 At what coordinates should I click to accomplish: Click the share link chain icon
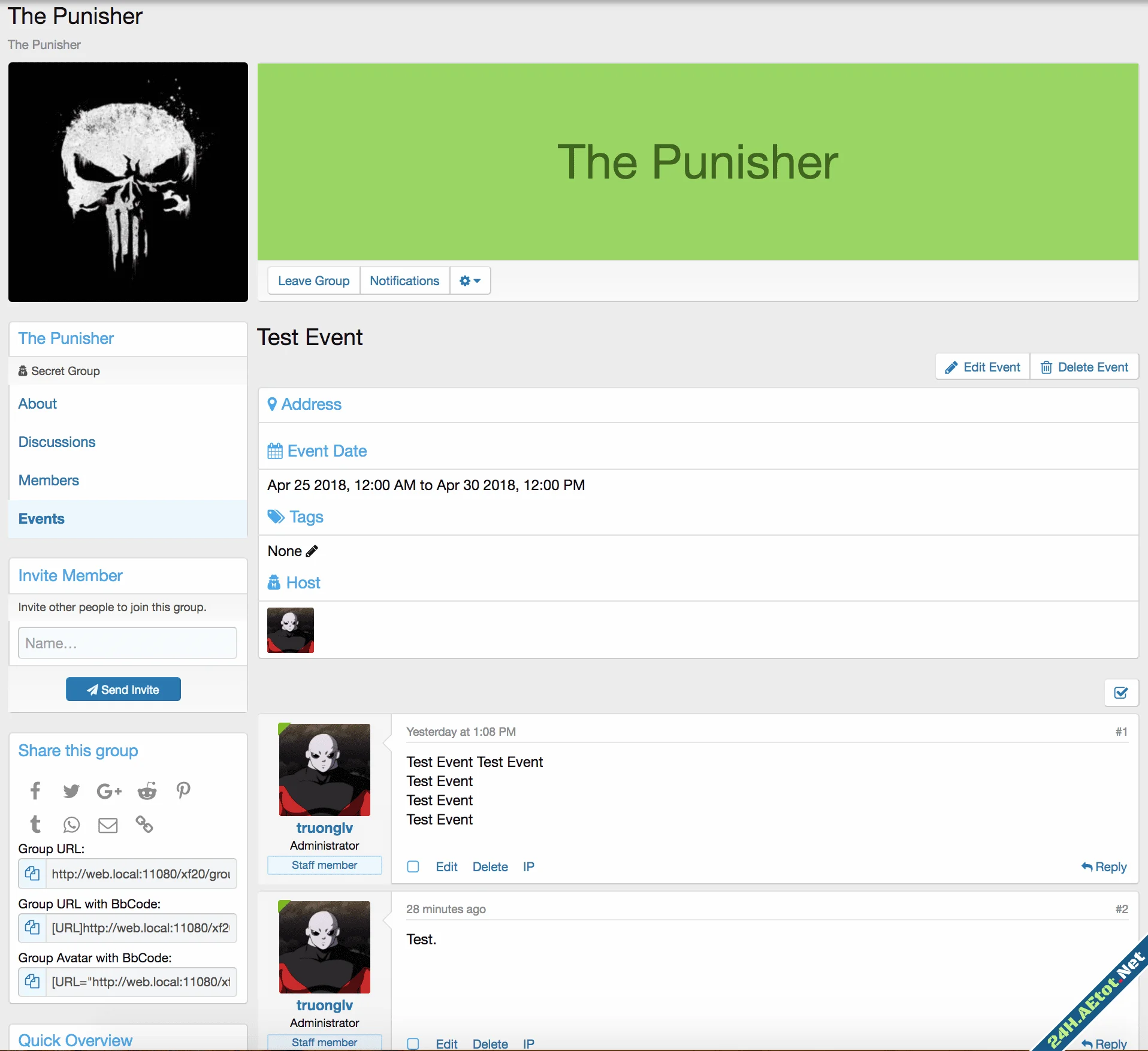point(144,825)
